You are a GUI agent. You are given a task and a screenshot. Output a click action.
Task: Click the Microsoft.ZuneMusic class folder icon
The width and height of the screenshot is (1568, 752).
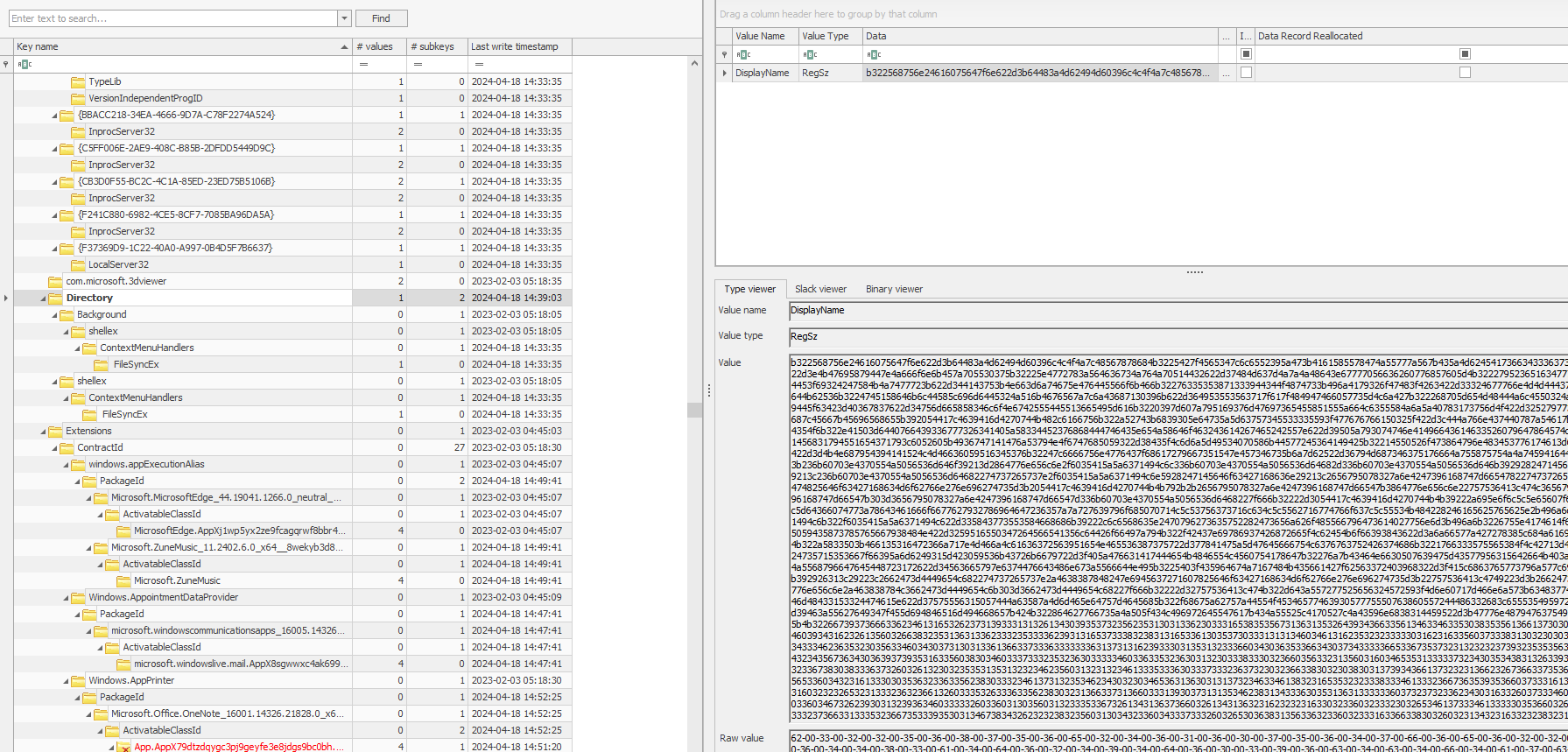pyautogui.click(x=123, y=580)
